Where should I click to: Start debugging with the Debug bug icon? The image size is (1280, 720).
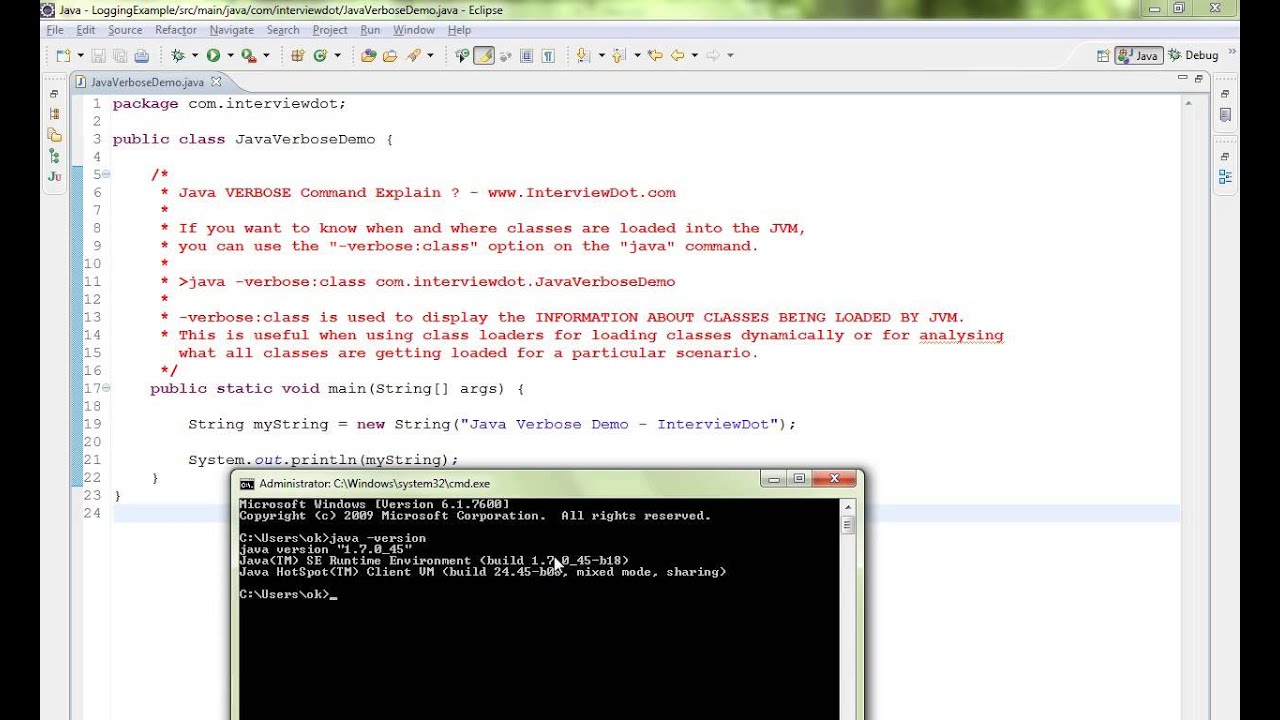(x=178, y=56)
